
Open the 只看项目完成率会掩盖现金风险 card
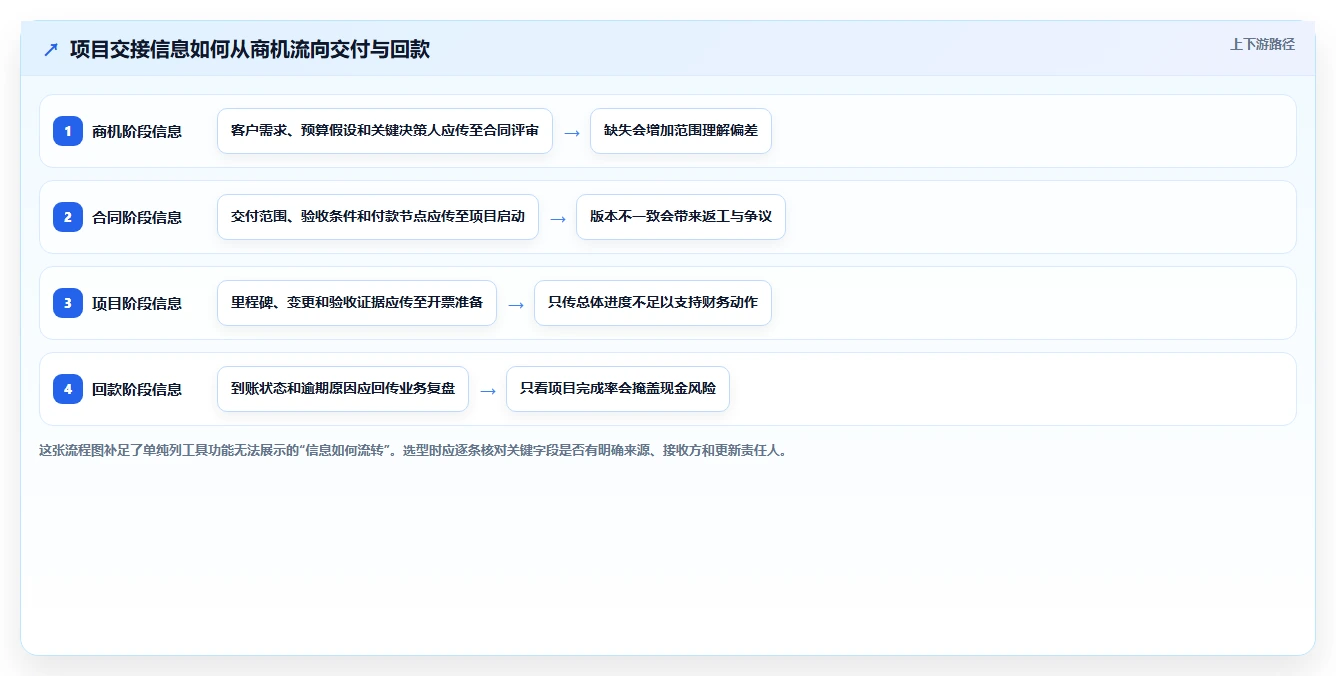618,389
